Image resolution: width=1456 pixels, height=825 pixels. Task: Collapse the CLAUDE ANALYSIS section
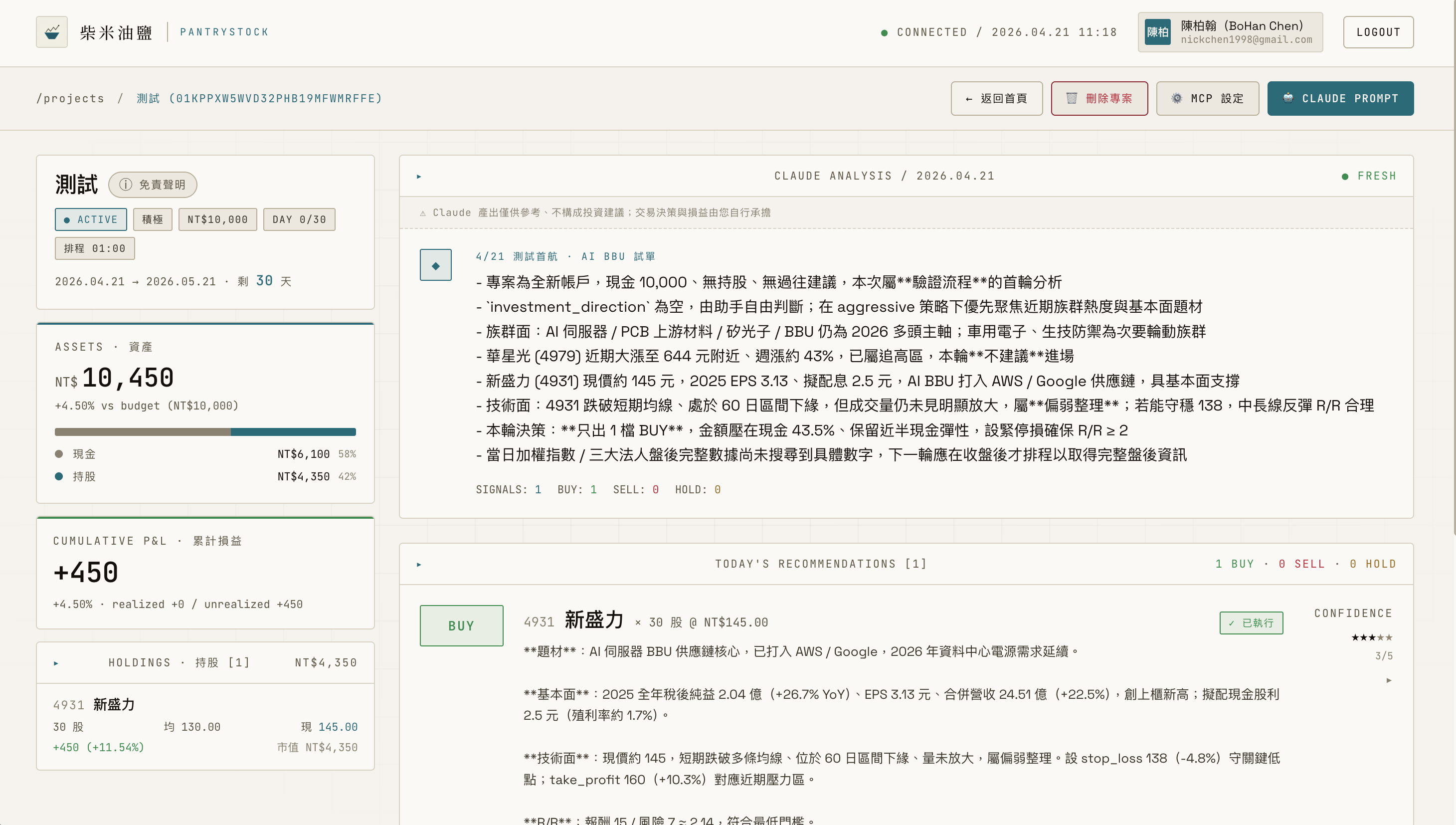[420, 176]
